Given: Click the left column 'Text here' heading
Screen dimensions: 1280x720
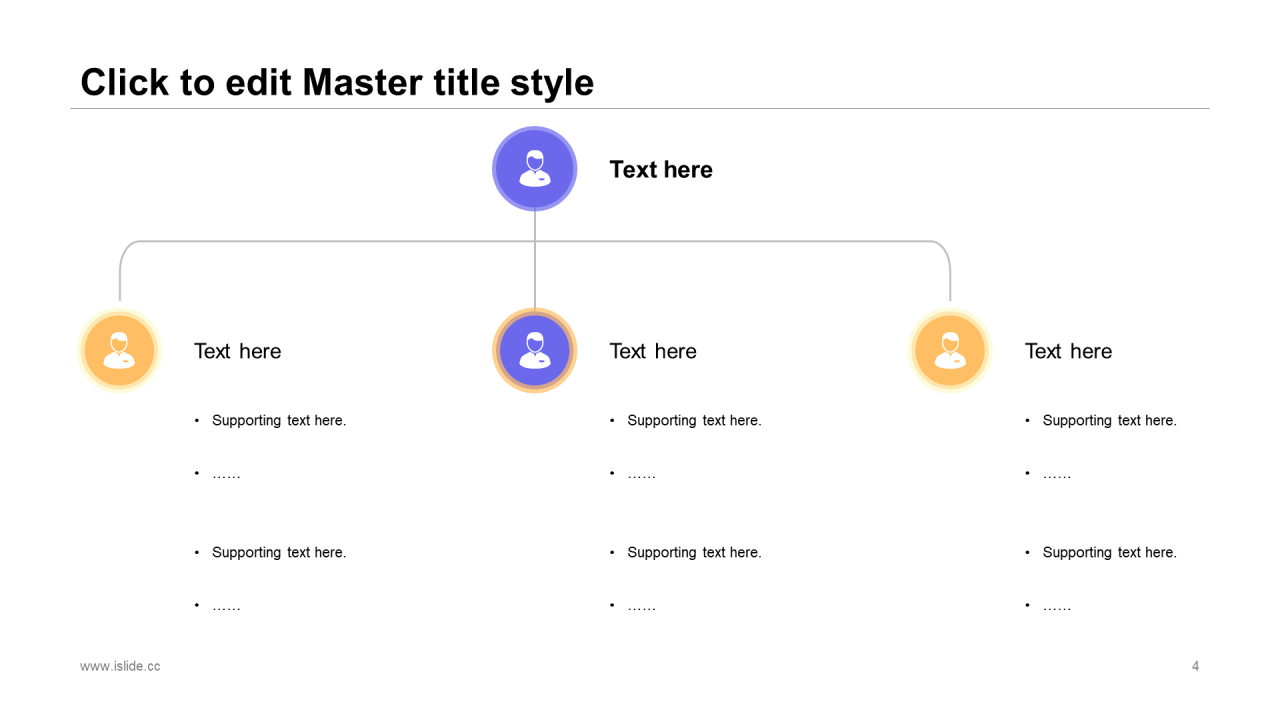Looking at the screenshot, I should tap(237, 351).
